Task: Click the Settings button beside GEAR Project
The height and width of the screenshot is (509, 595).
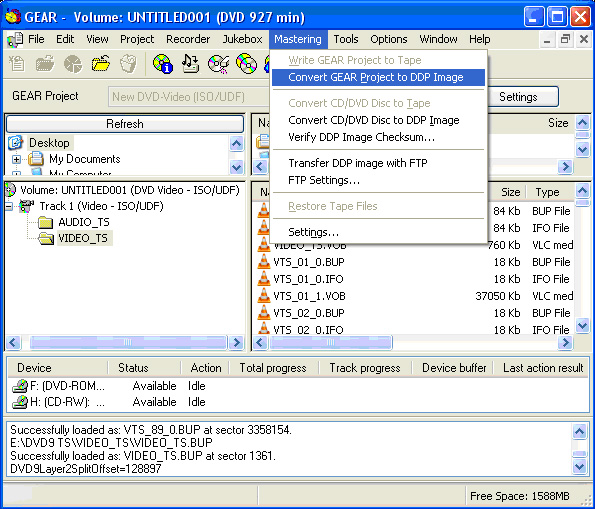Action: [518, 97]
